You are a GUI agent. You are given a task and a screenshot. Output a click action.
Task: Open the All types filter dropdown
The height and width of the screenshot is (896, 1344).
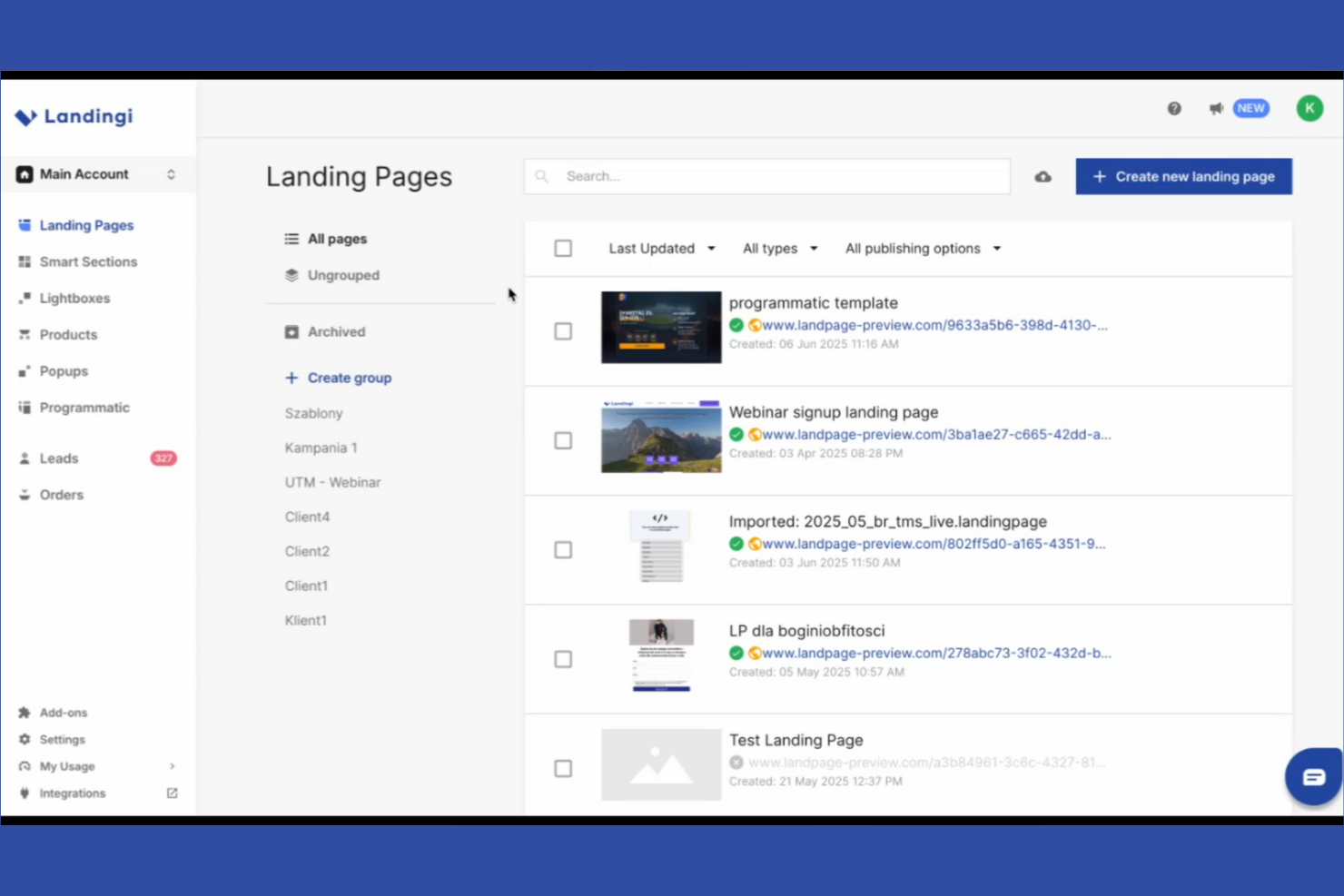coord(779,248)
